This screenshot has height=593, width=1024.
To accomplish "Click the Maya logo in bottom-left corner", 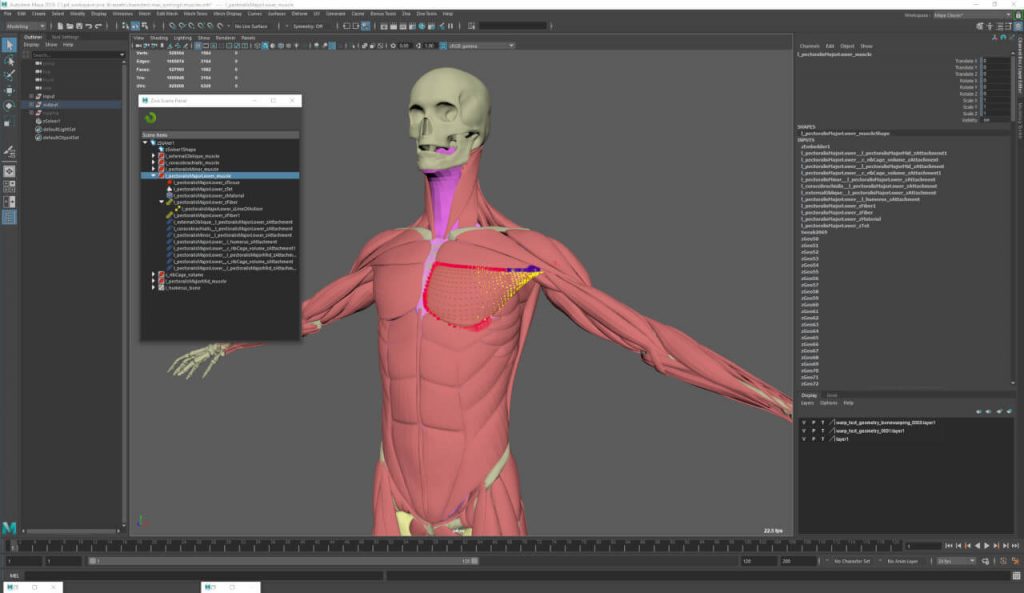I will 9,527.
